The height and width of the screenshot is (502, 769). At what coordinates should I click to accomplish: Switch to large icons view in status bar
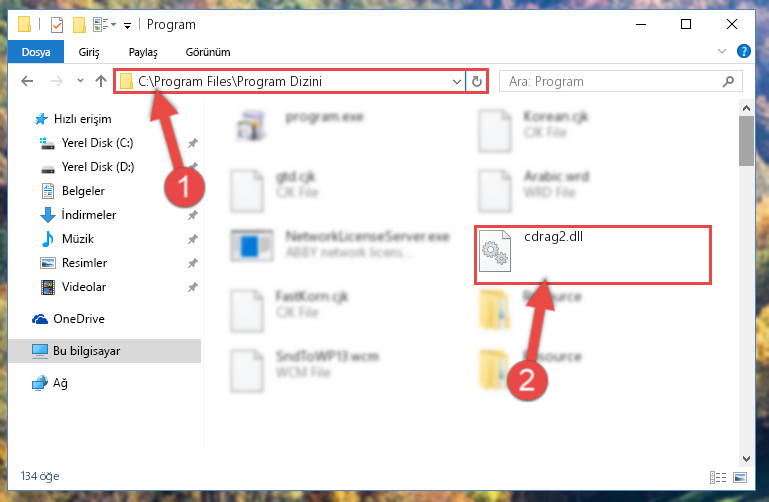(x=740, y=477)
